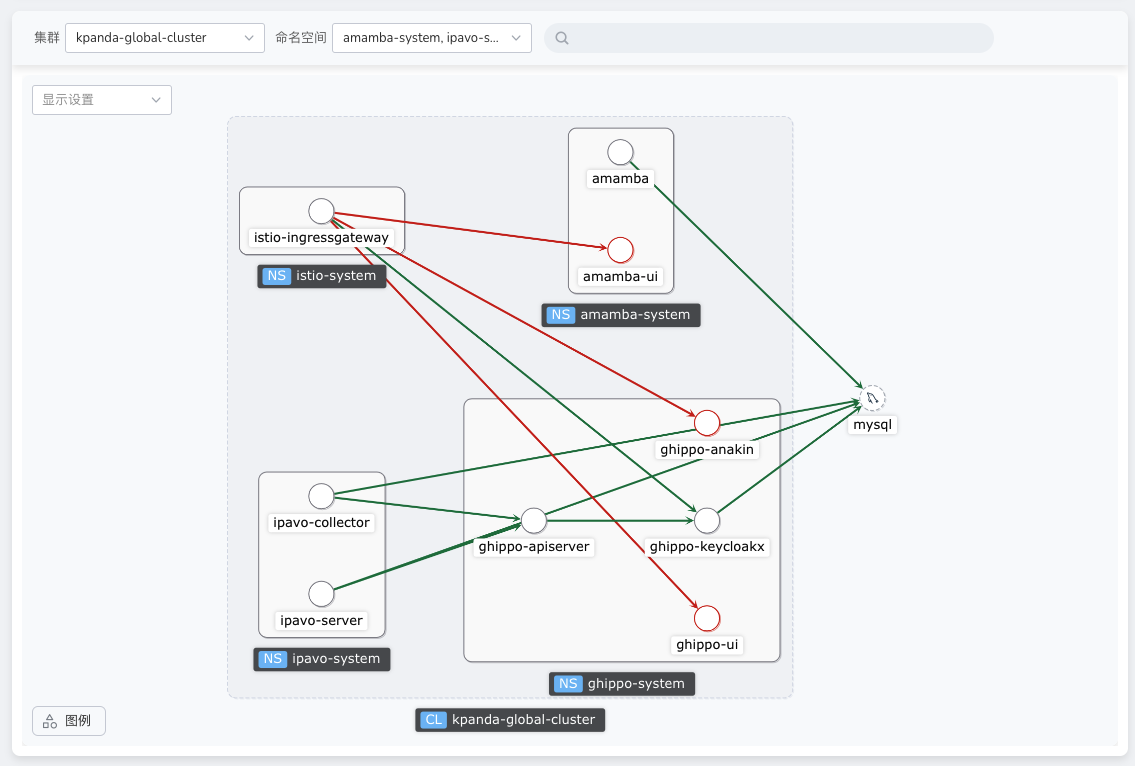Focus the topology search input field
This screenshot has height=766, width=1135.
[x=770, y=38]
